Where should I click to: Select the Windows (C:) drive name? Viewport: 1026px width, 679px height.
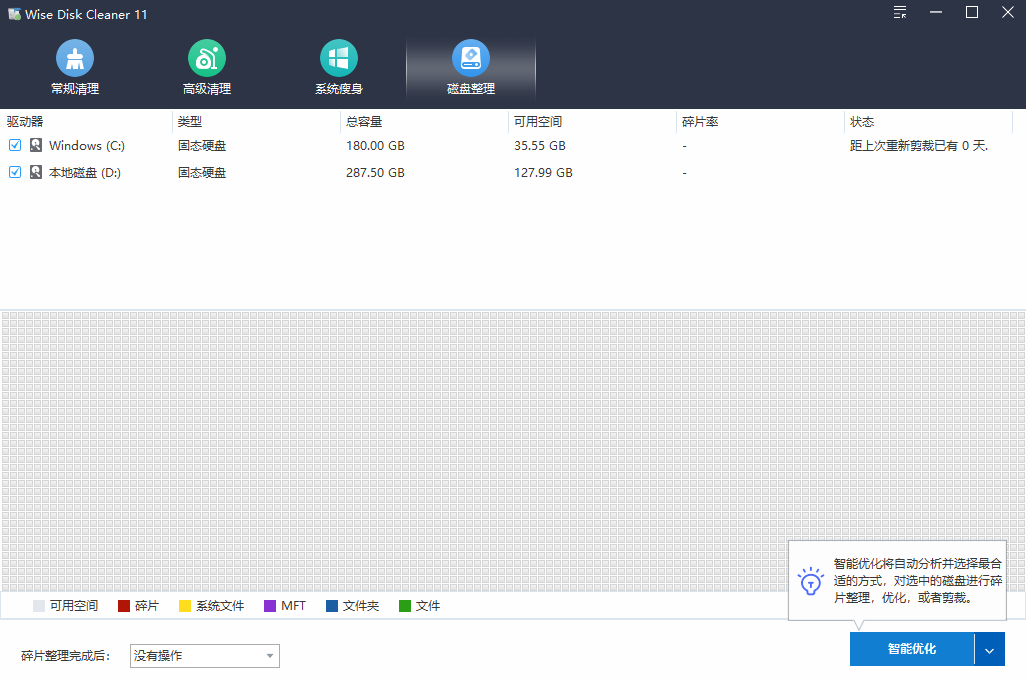click(86, 145)
